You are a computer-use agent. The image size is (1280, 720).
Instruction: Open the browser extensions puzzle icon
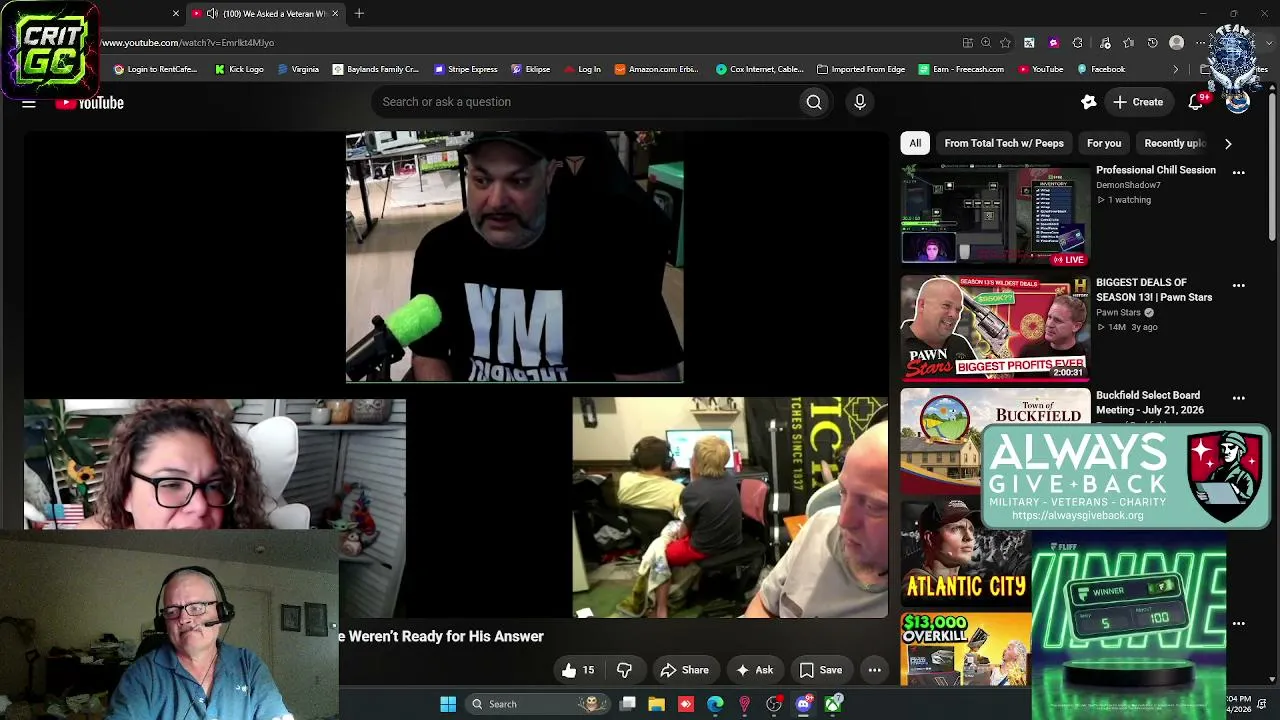tap(1077, 43)
